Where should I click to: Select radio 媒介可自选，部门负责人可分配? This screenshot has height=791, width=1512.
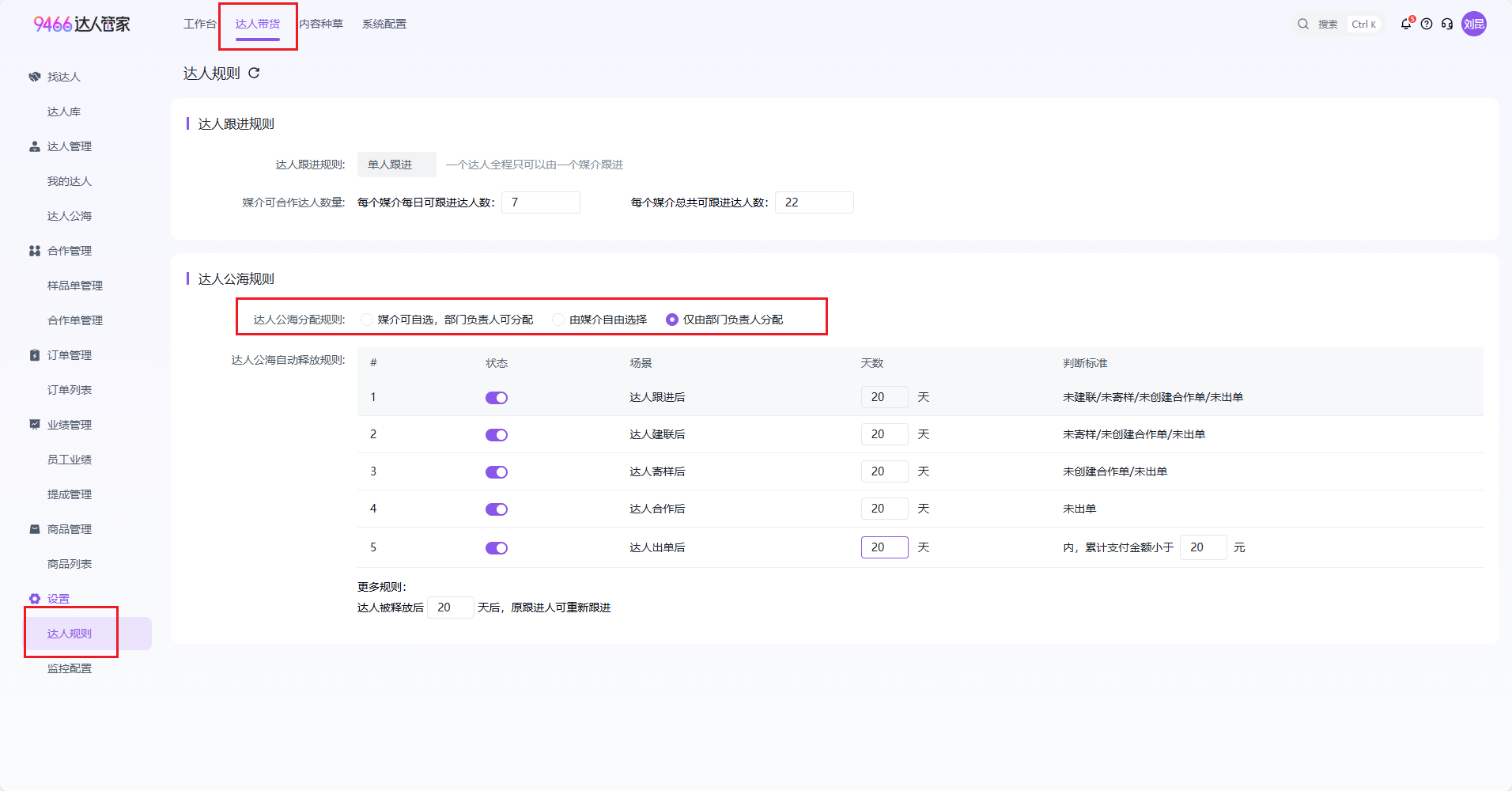[x=367, y=320]
